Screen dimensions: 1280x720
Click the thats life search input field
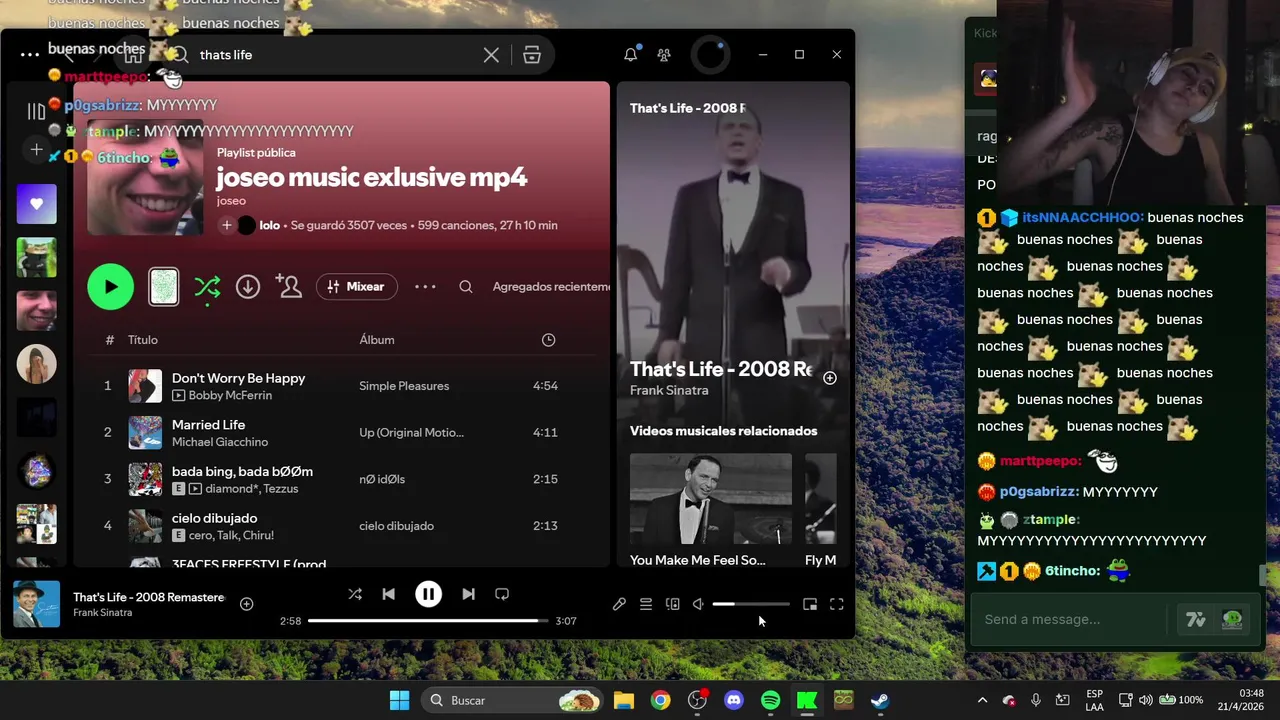(335, 55)
